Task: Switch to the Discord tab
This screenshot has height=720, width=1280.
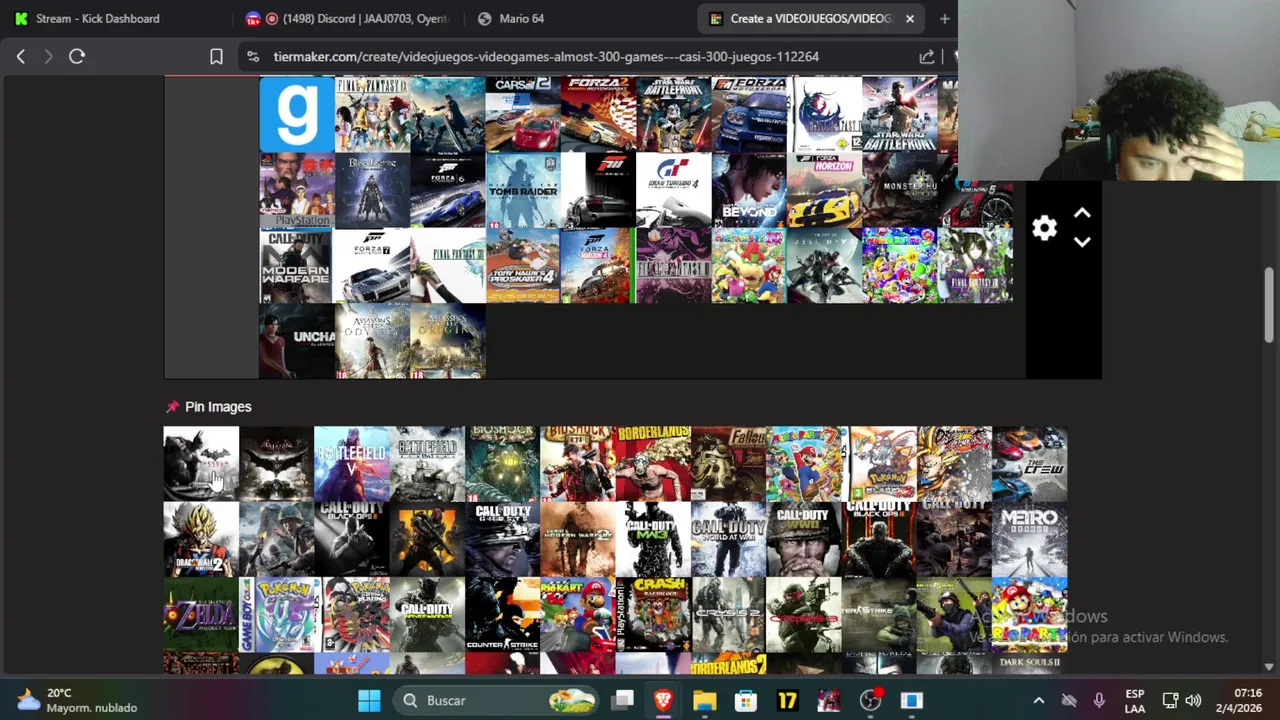Action: pyautogui.click(x=350, y=18)
